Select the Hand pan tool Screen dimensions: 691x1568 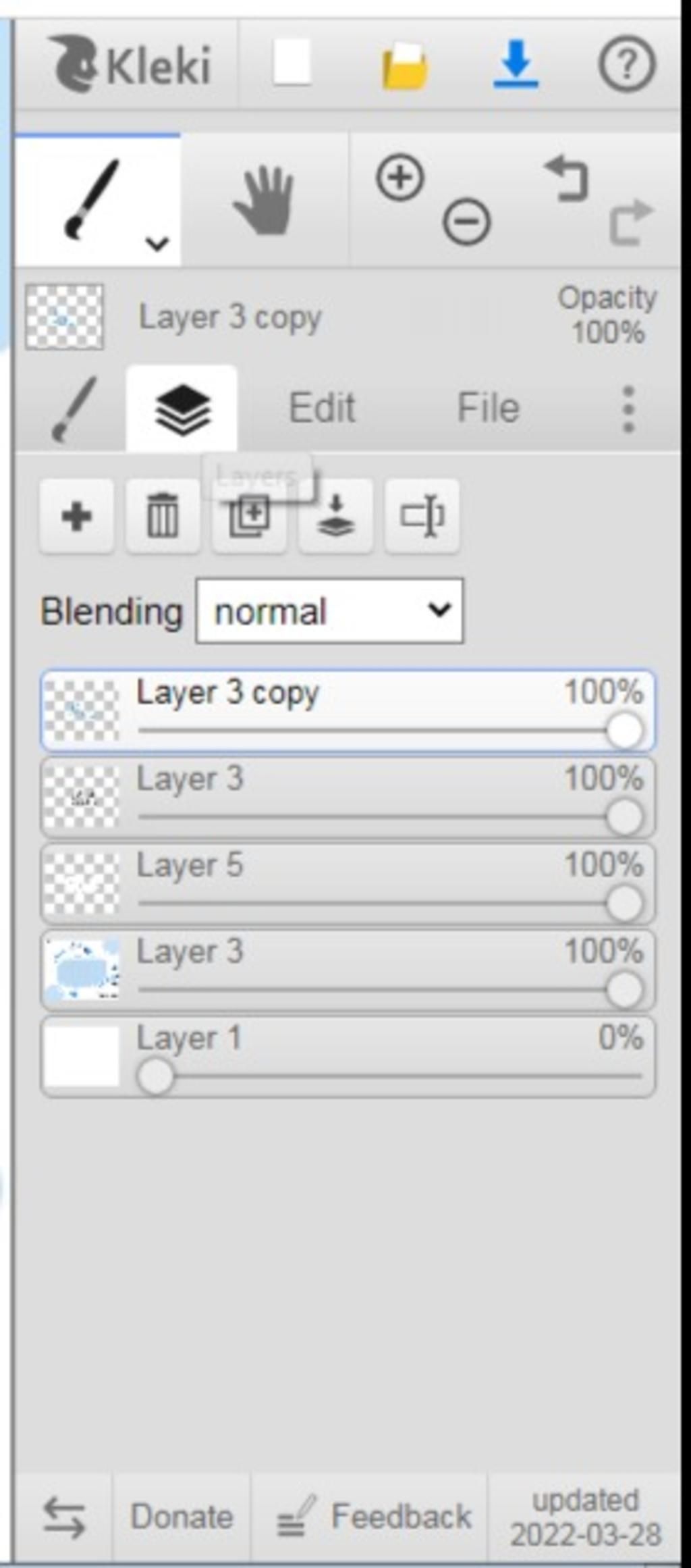264,200
